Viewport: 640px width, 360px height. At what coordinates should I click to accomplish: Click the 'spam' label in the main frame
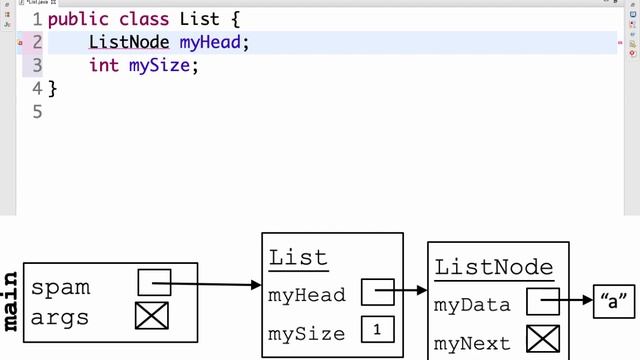[60, 288]
